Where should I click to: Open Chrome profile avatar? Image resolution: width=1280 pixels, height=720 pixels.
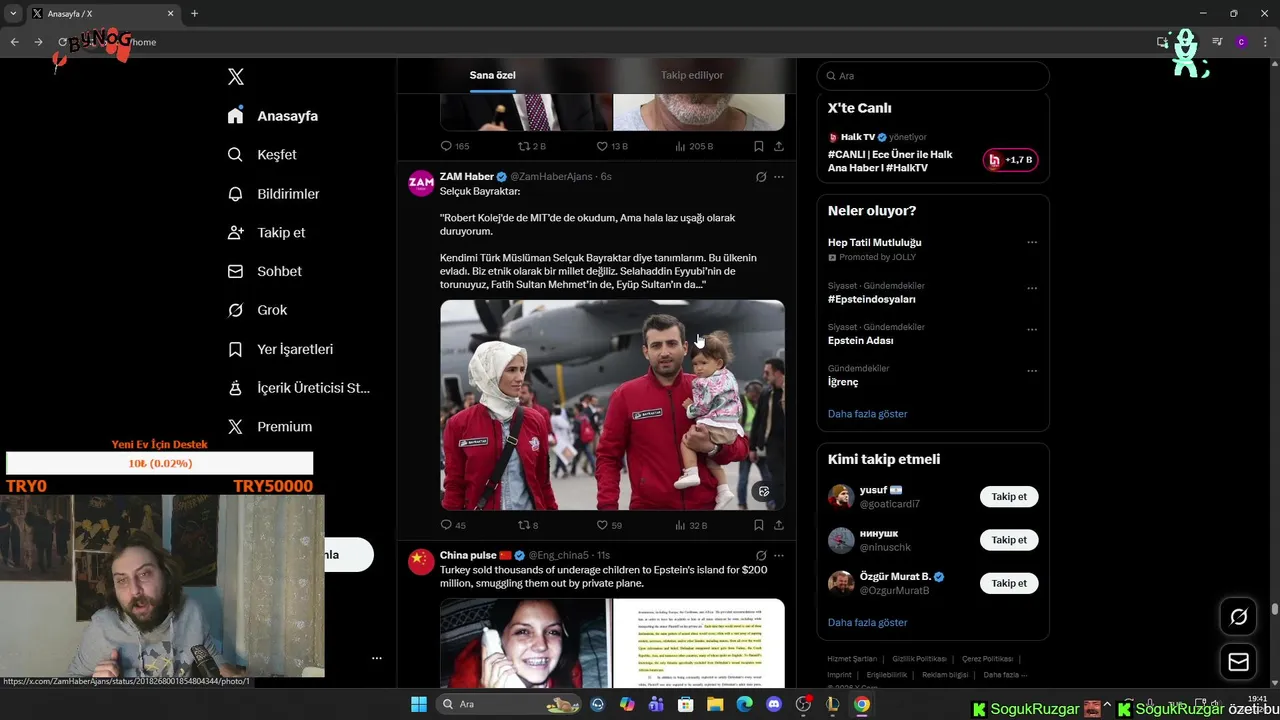coord(1241,42)
